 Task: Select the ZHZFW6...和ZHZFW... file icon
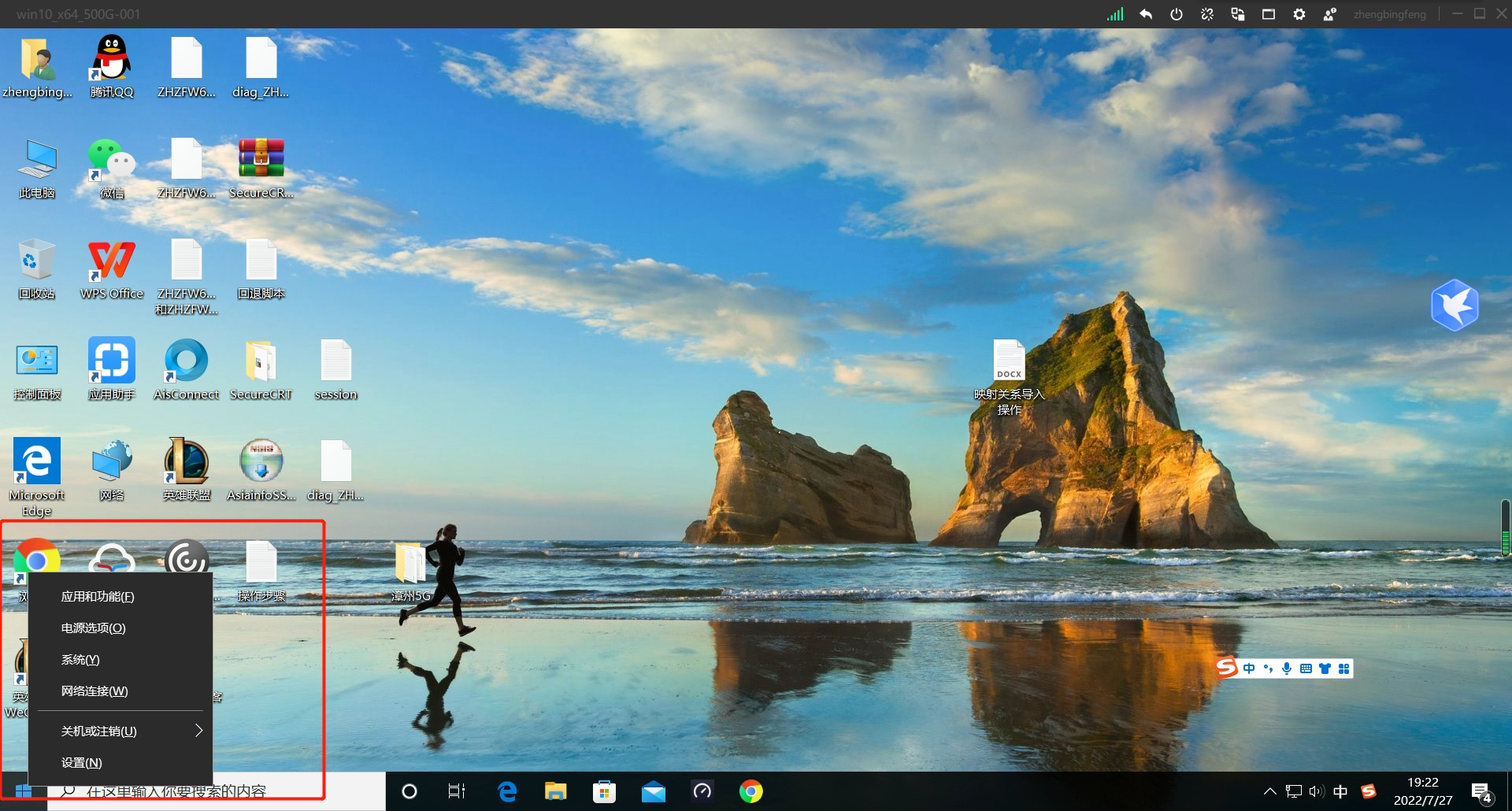pyautogui.click(x=187, y=276)
